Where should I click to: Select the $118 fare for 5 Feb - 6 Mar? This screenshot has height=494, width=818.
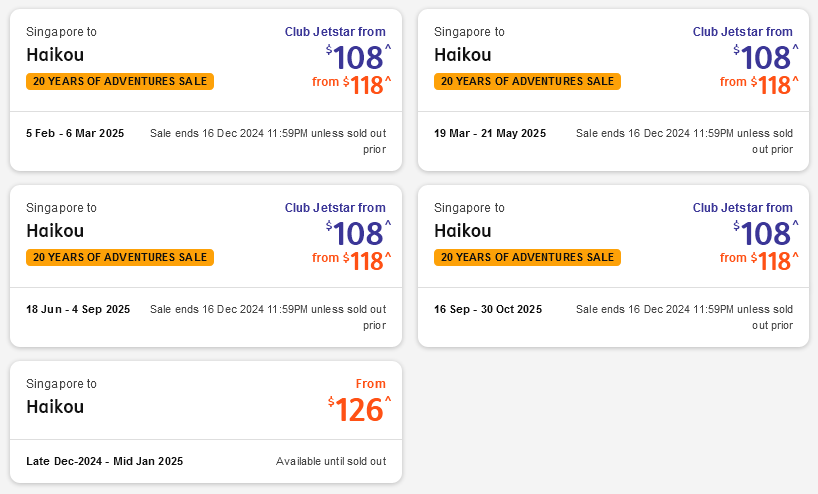coord(366,85)
